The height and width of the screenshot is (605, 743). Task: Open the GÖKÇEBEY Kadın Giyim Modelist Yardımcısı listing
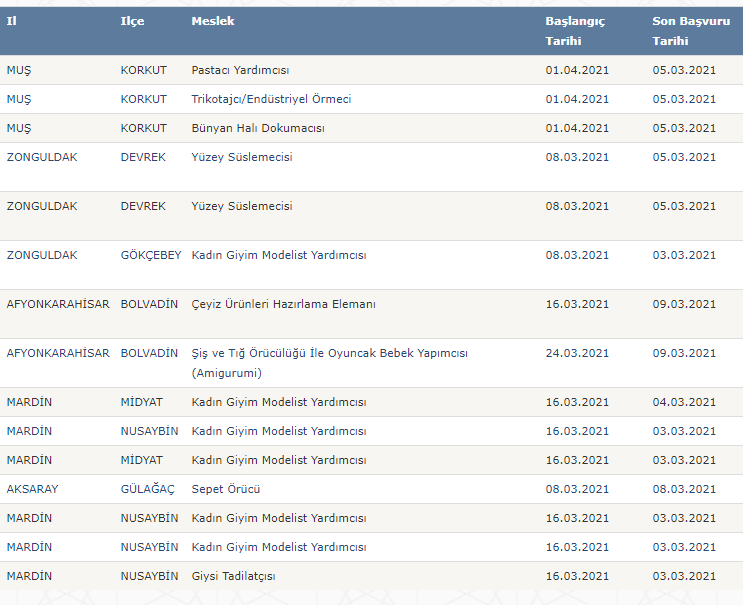pyautogui.click(x=279, y=255)
